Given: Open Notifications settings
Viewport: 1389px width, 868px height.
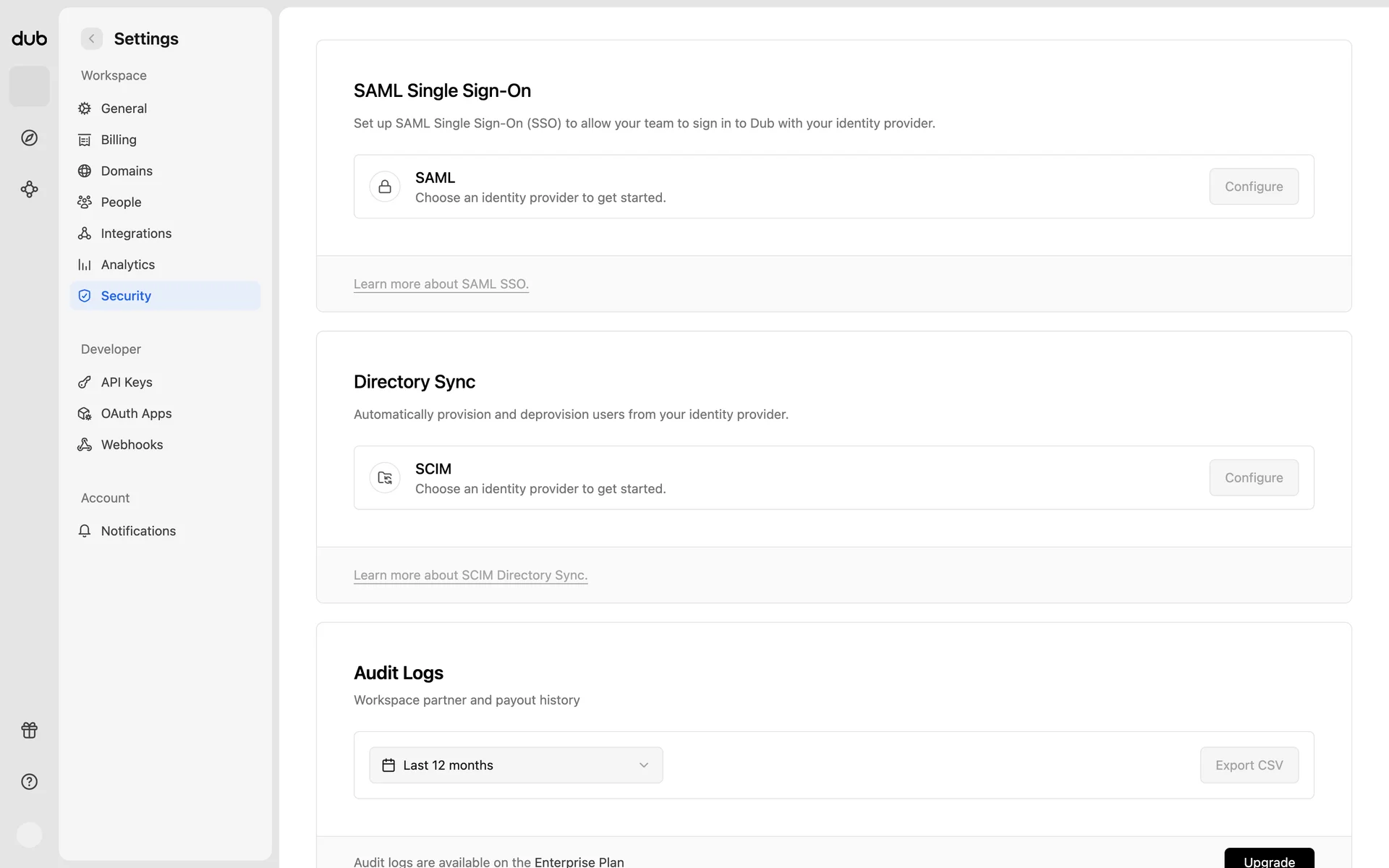Looking at the screenshot, I should (138, 531).
